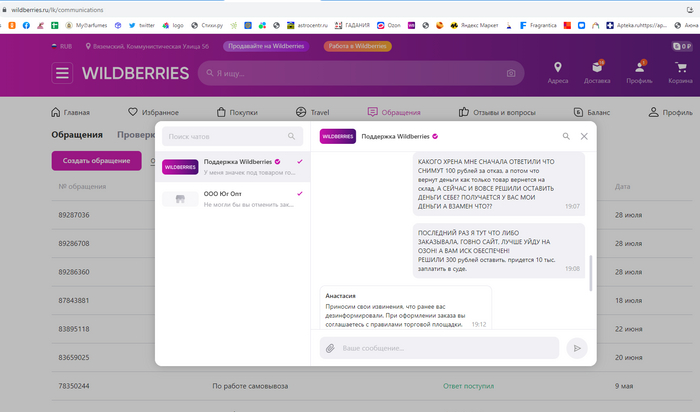Open ГАДАНИЯ bookmark
The height and width of the screenshot is (412, 700).
click(352, 25)
